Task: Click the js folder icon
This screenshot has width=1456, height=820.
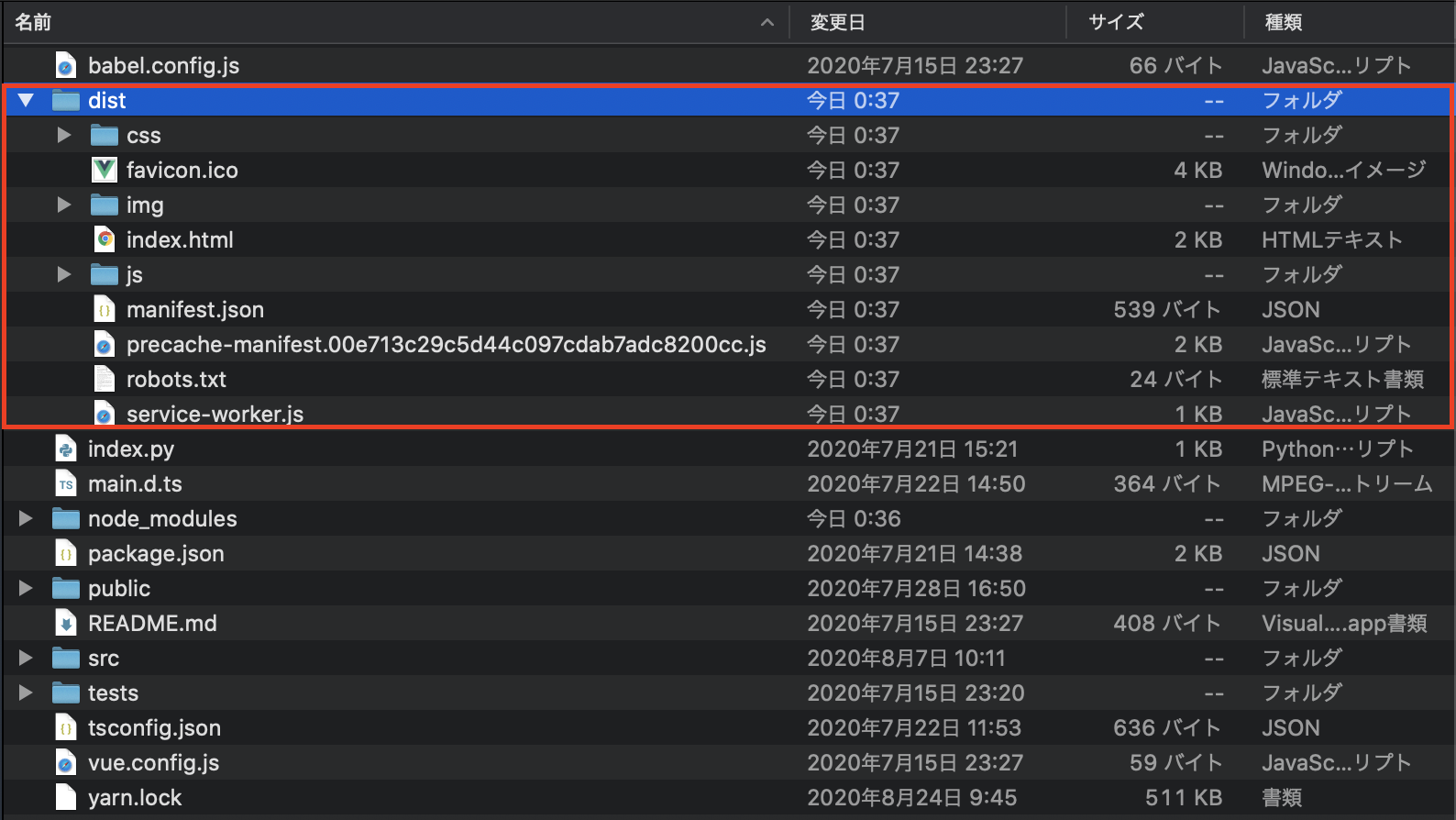Action: pyautogui.click(x=105, y=274)
